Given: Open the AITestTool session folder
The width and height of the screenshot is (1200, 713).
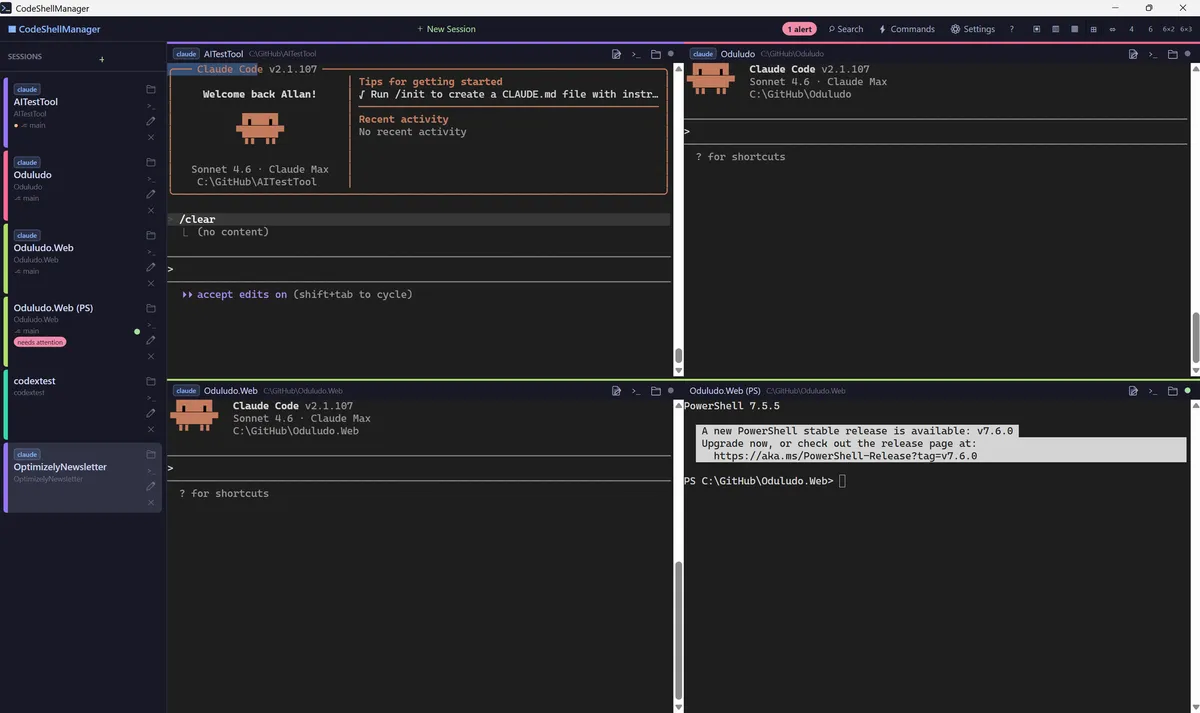Looking at the screenshot, I should point(151,90).
